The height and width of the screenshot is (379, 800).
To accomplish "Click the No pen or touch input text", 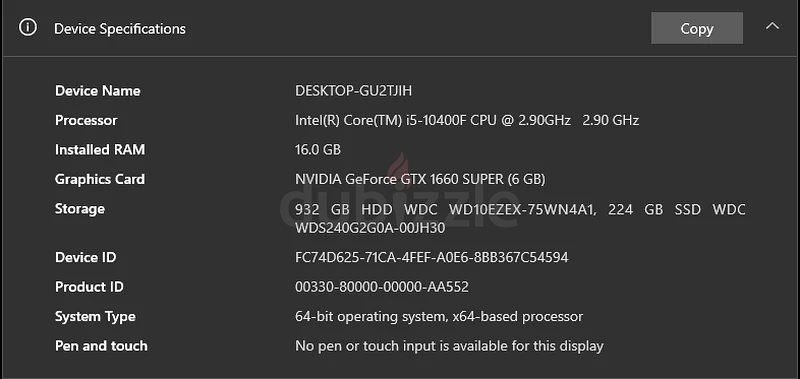I will (449, 346).
